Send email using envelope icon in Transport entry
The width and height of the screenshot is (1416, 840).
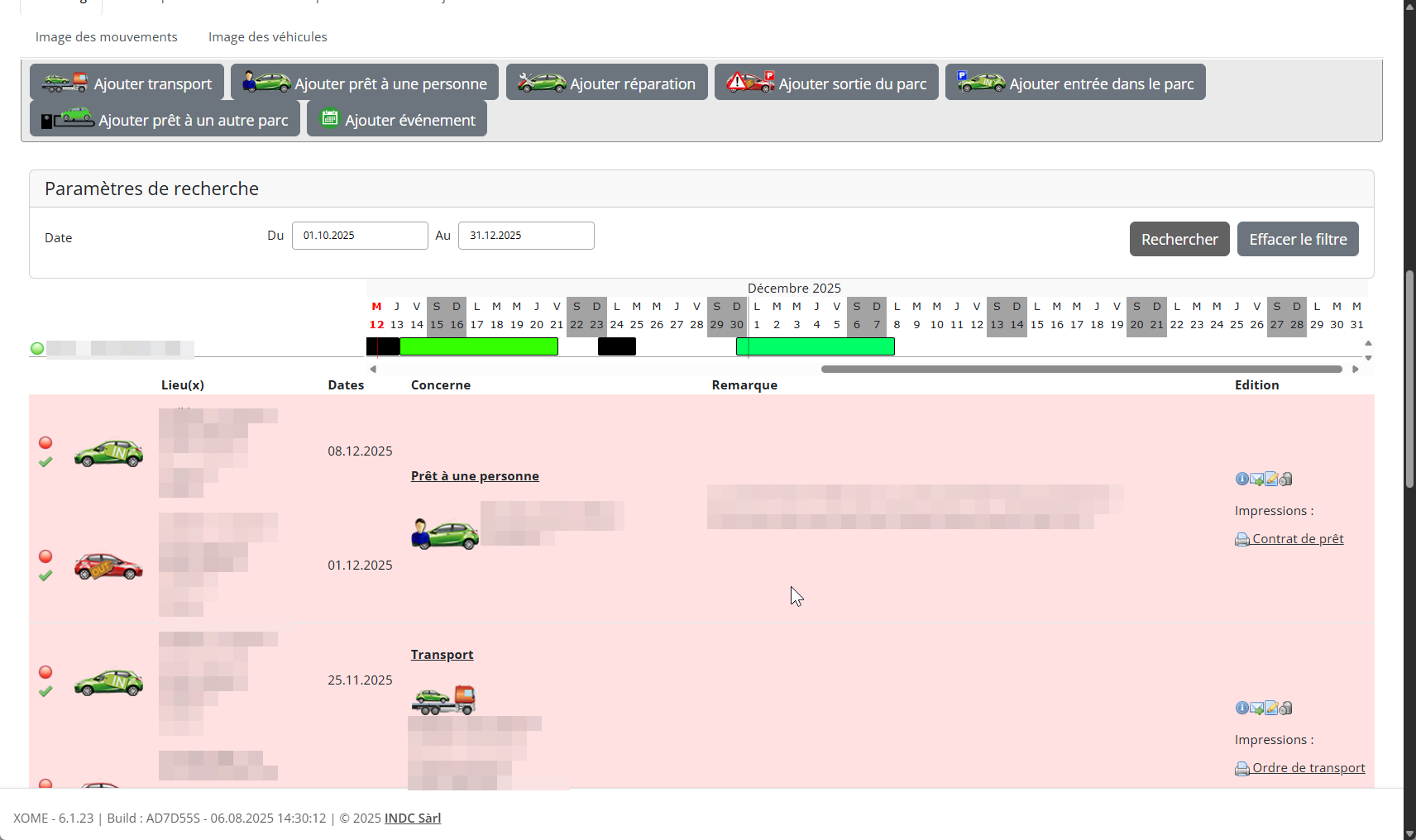click(1256, 708)
